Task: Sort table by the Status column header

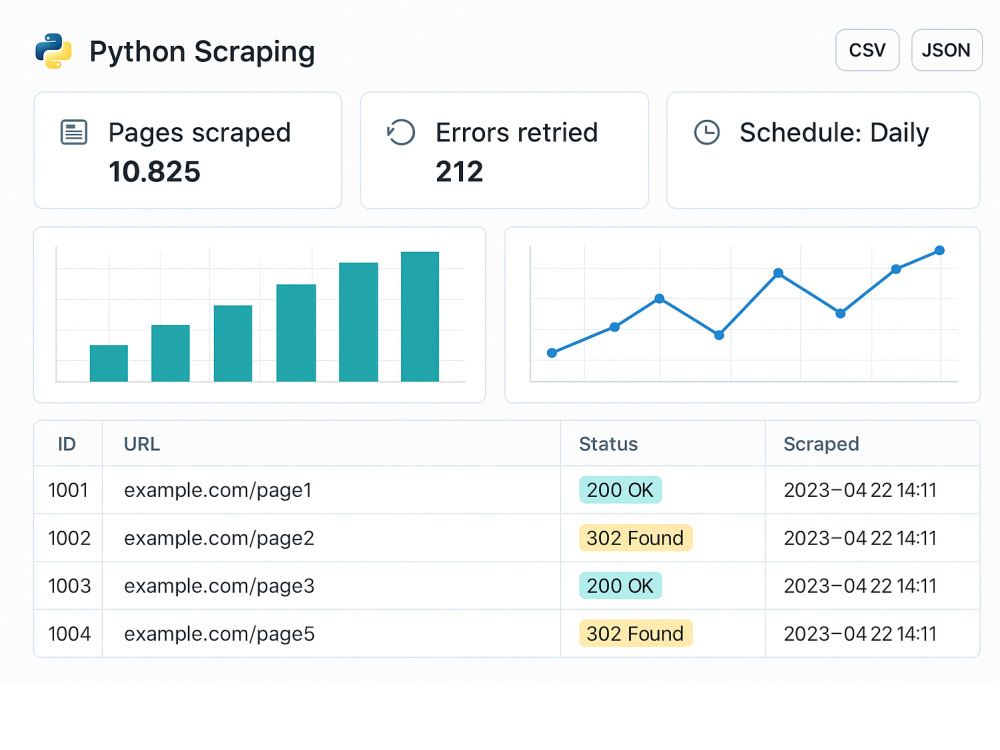Action: (607, 444)
